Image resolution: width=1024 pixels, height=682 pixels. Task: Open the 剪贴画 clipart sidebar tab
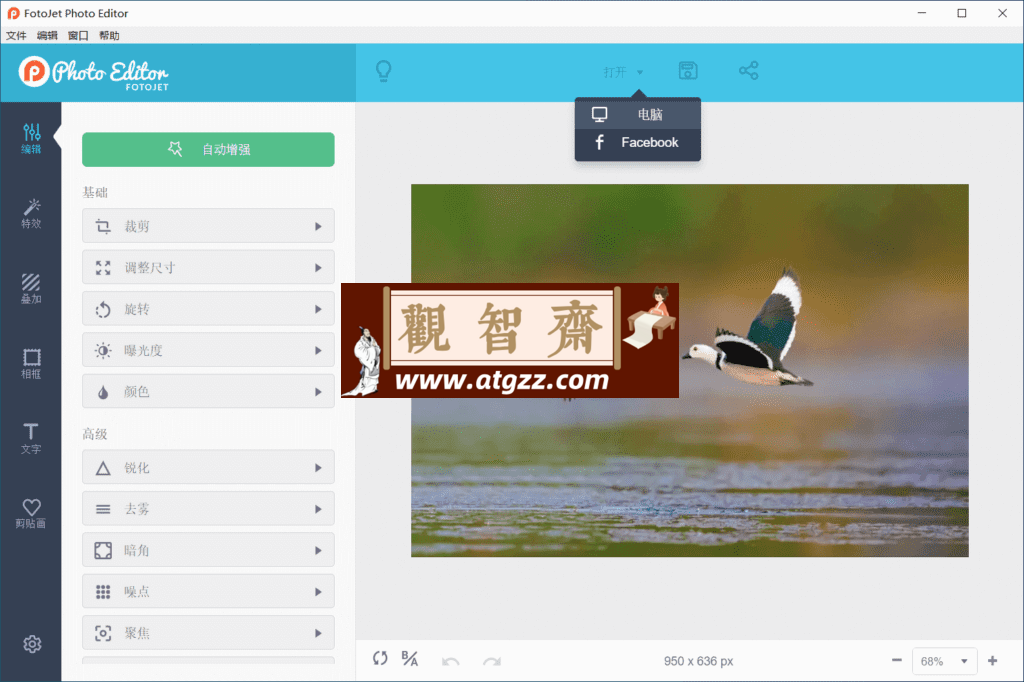[31, 513]
